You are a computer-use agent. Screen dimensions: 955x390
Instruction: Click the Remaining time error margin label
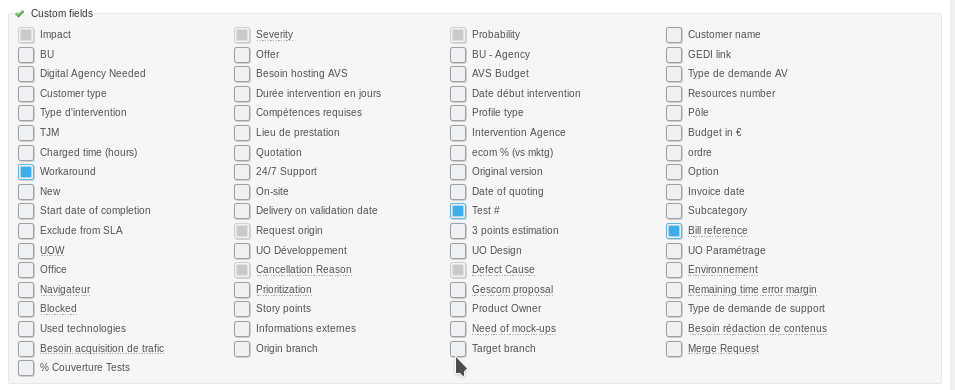pos(752,289)
